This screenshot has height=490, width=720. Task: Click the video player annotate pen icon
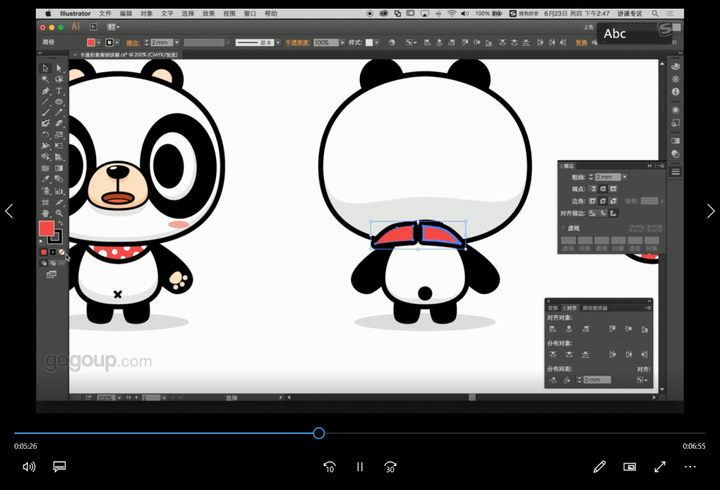click(599, 467)
